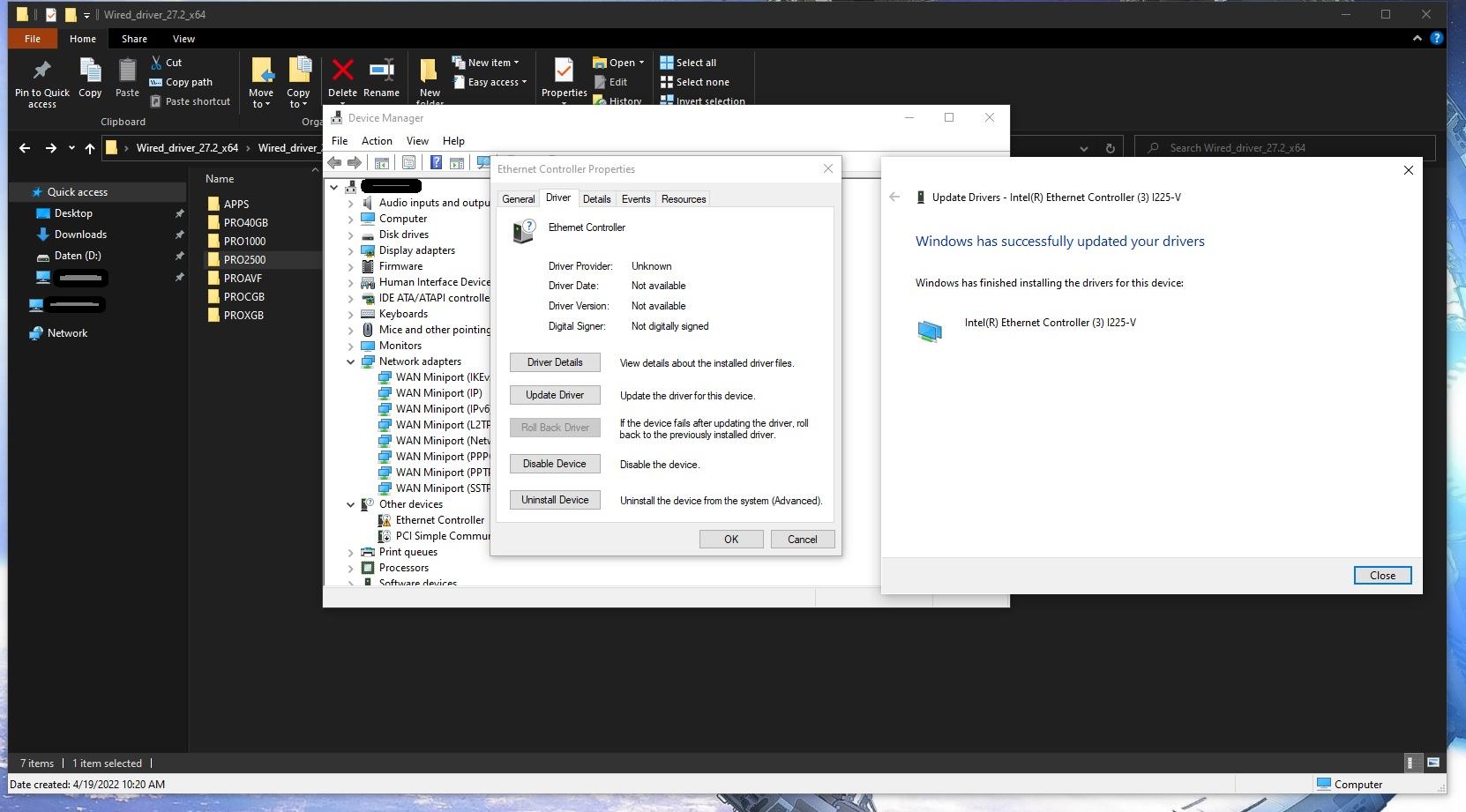This screenshot has width=1466, height=812.
Task: Select the PRO1000 folder
Action: pyautogui.click(x=244, y=242)
